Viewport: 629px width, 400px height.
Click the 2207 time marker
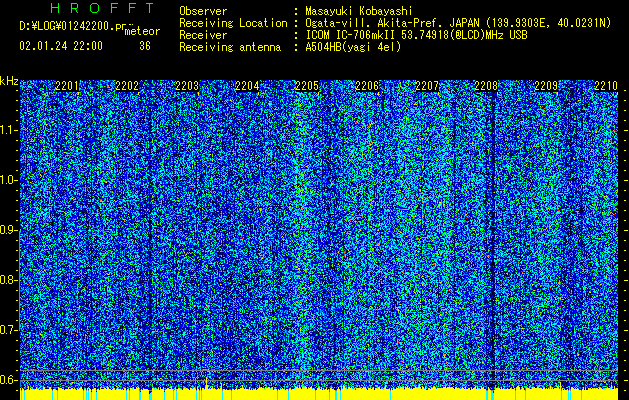(x=427, y=86)
